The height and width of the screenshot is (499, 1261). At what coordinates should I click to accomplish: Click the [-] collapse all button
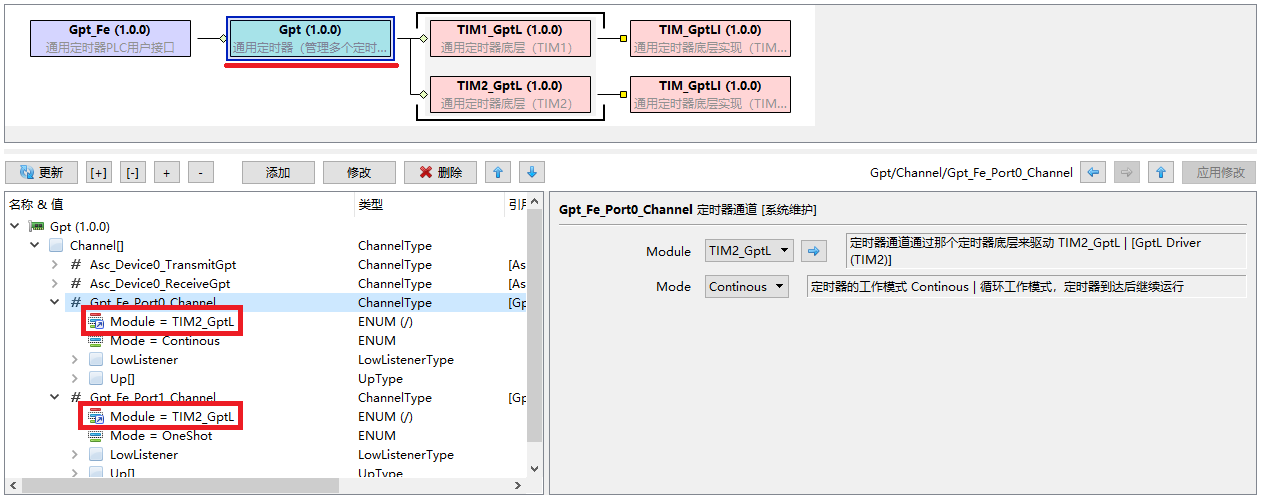(x=132, y=172)
